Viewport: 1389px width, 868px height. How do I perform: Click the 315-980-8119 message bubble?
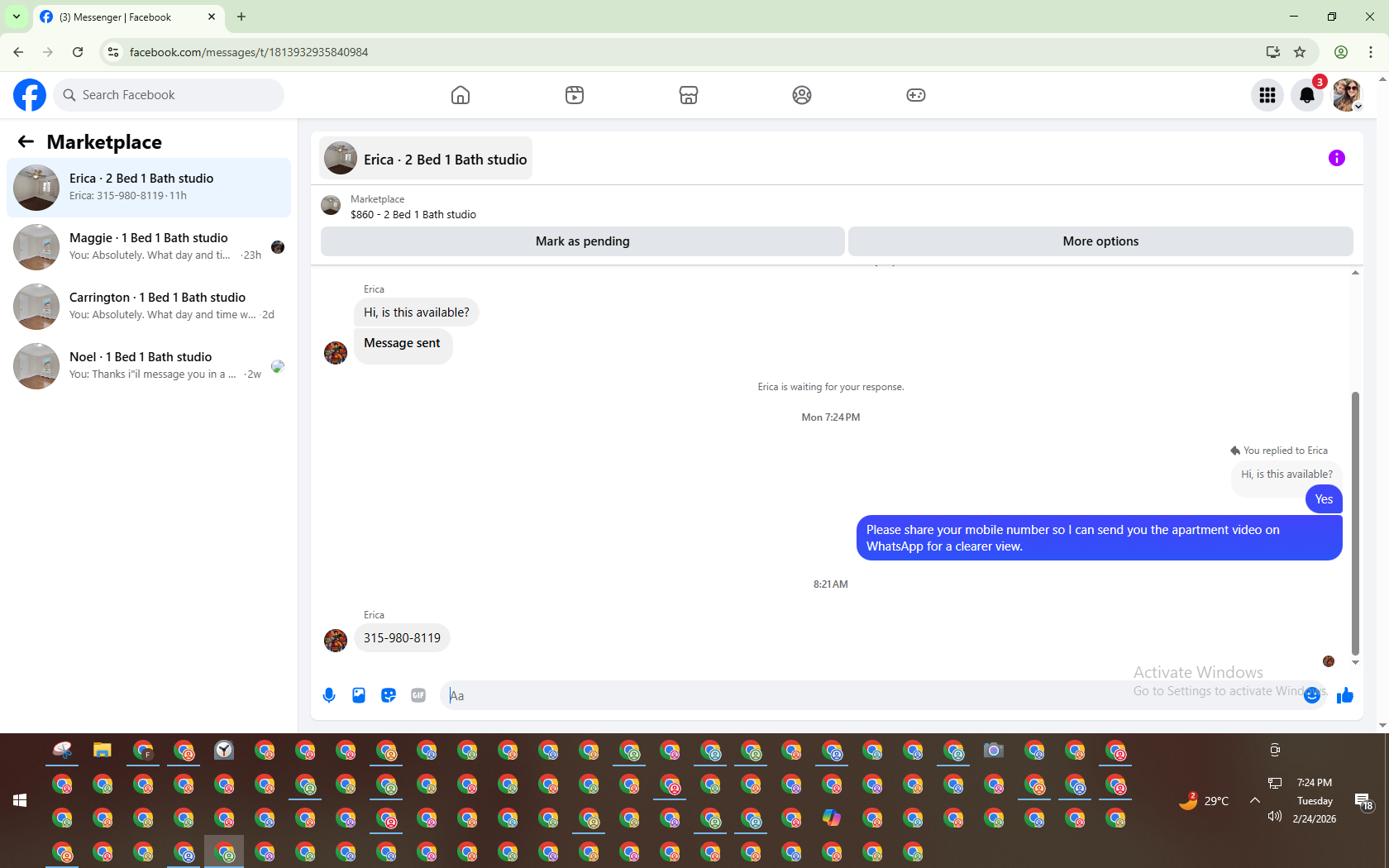pos(402,638)
